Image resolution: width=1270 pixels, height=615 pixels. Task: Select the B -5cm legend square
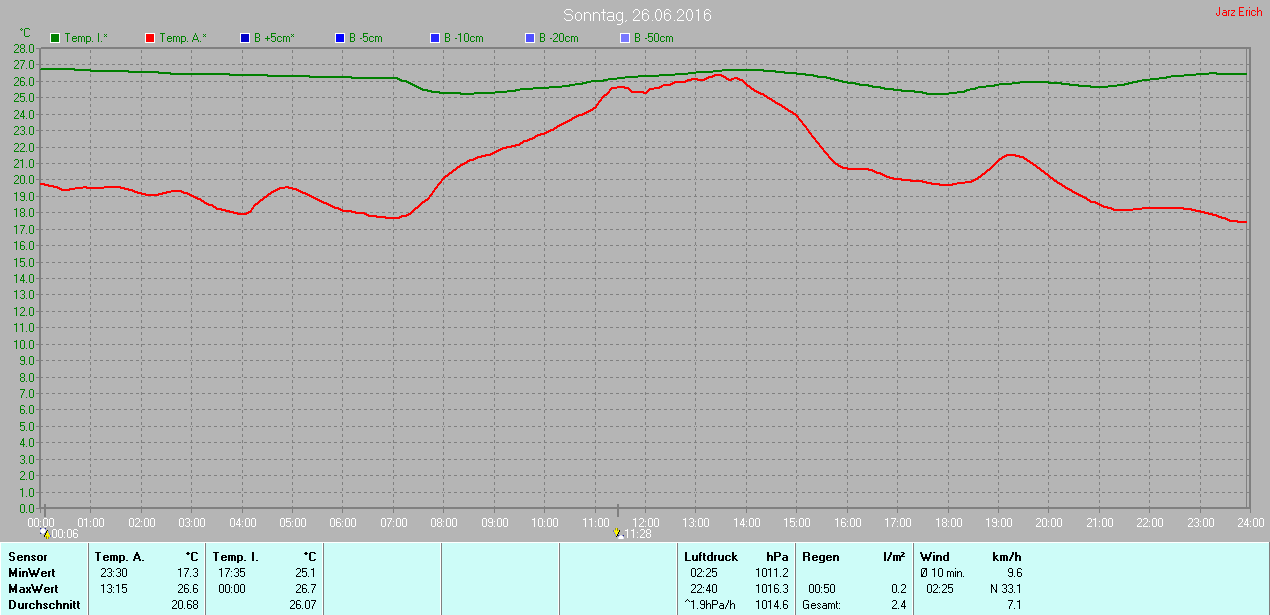click(340, 38)
